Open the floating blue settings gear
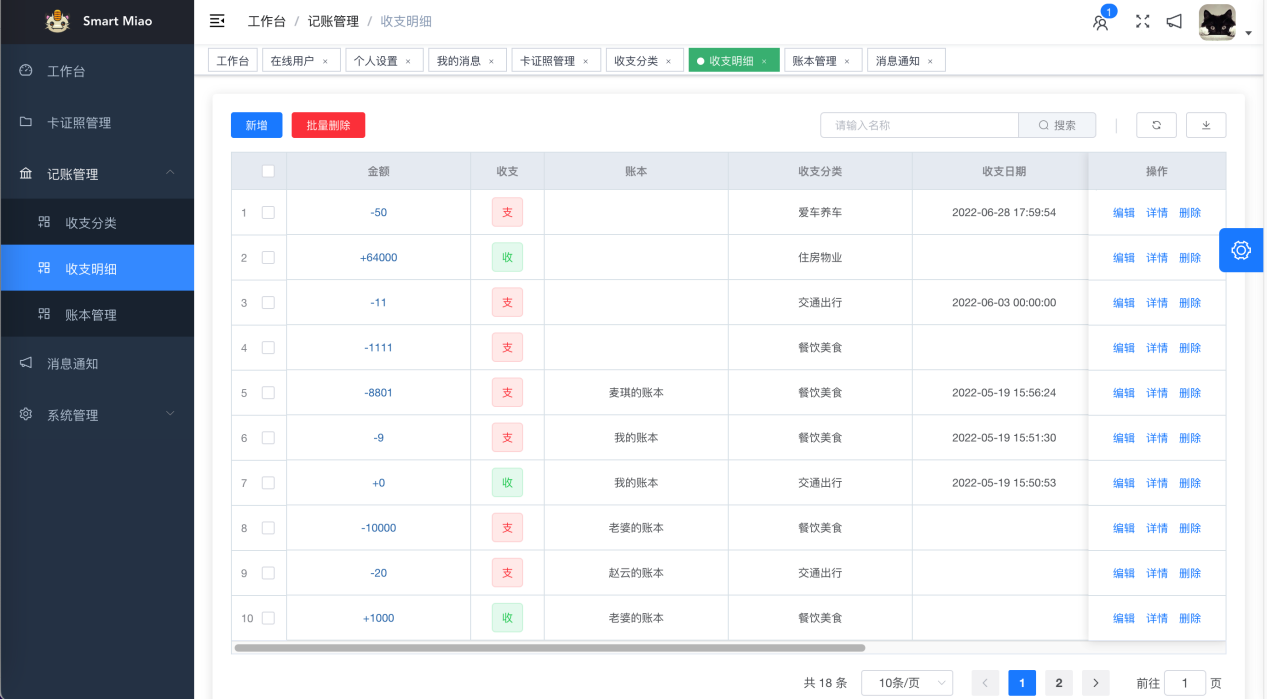 tap(1241, 250)
